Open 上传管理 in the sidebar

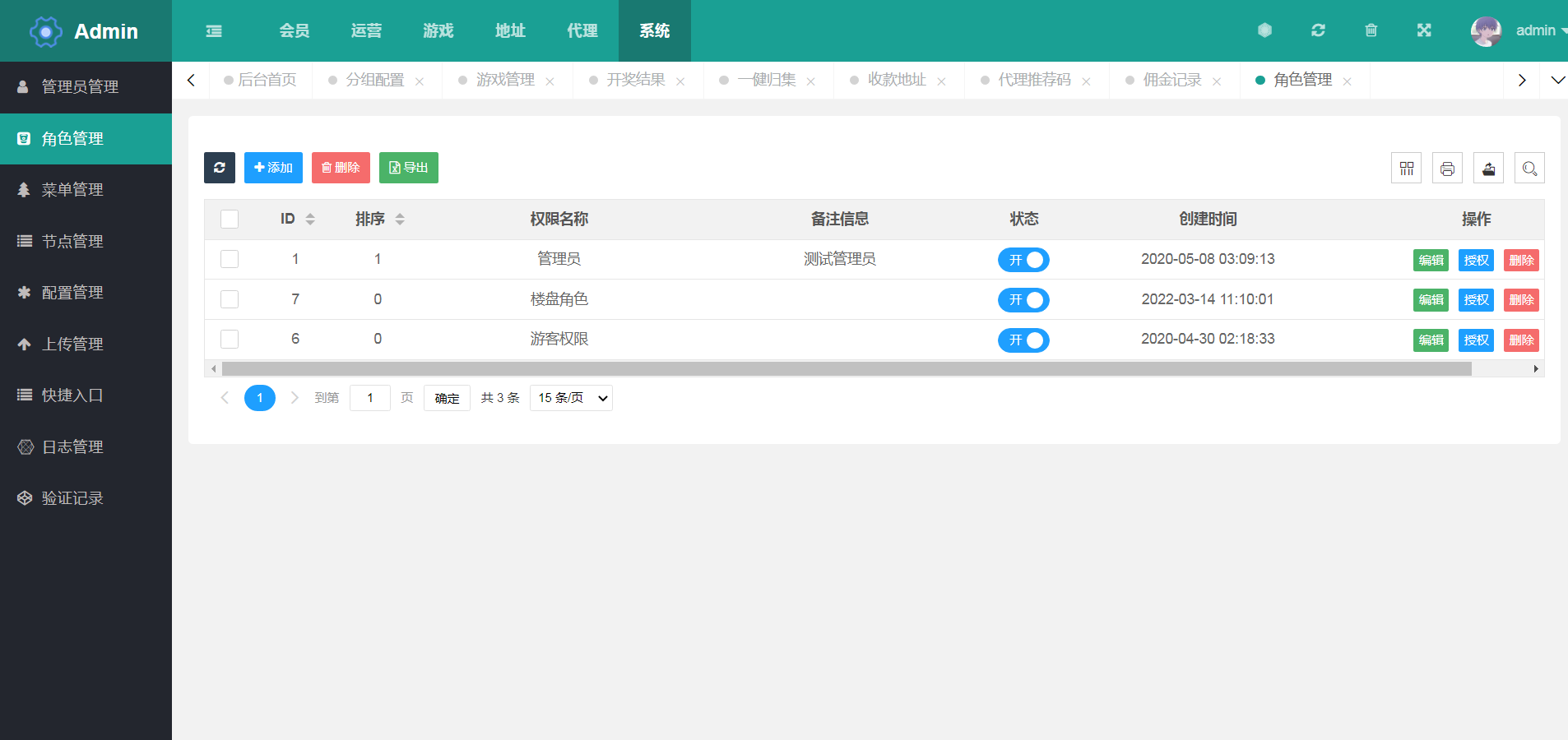coord(86,345)
